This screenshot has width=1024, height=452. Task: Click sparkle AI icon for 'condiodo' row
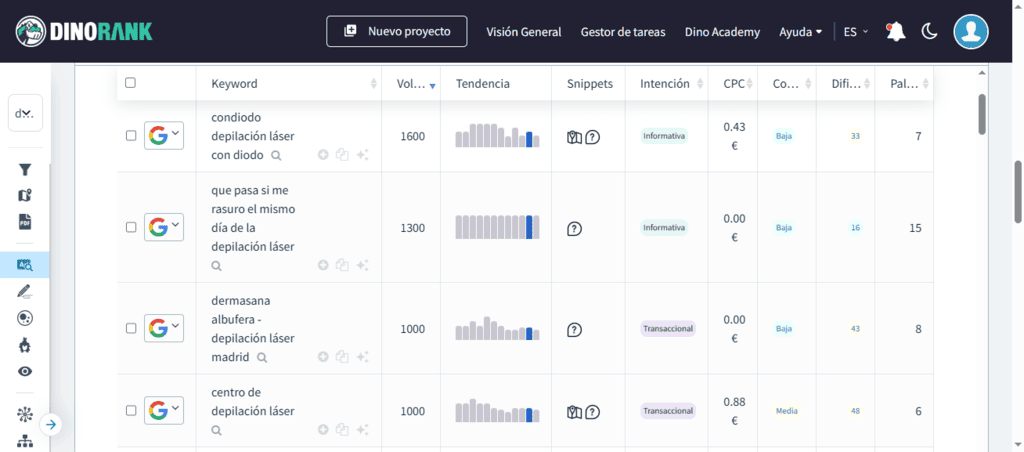tap(362, 155)
